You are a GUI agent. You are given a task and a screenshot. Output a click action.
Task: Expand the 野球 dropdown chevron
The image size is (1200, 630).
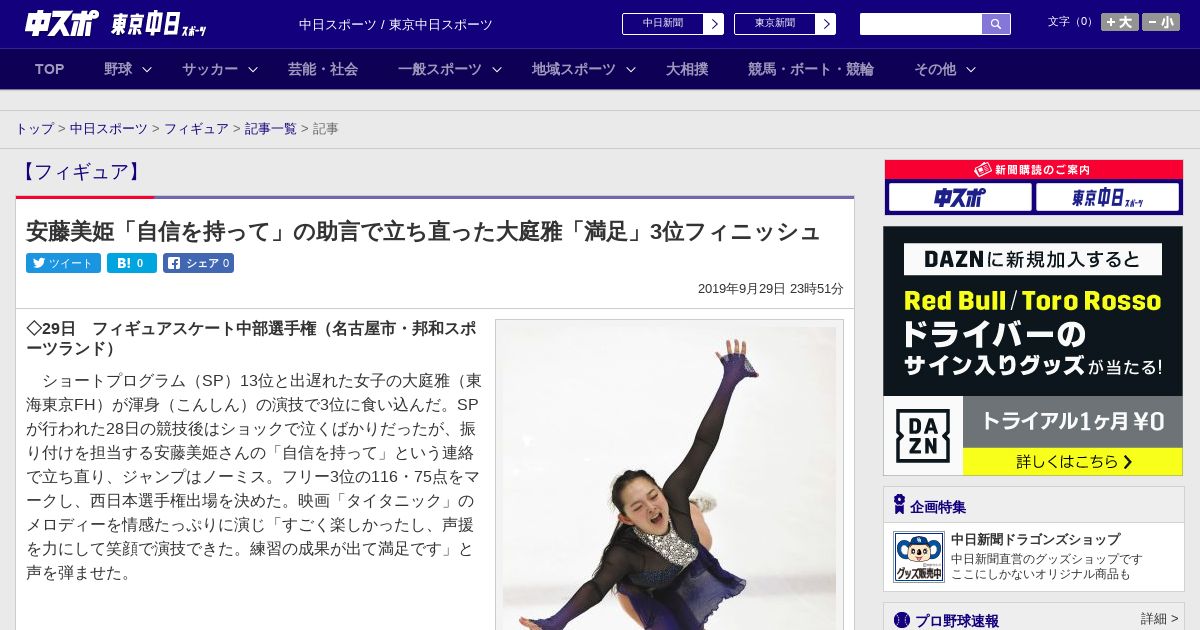coord(147,69)
